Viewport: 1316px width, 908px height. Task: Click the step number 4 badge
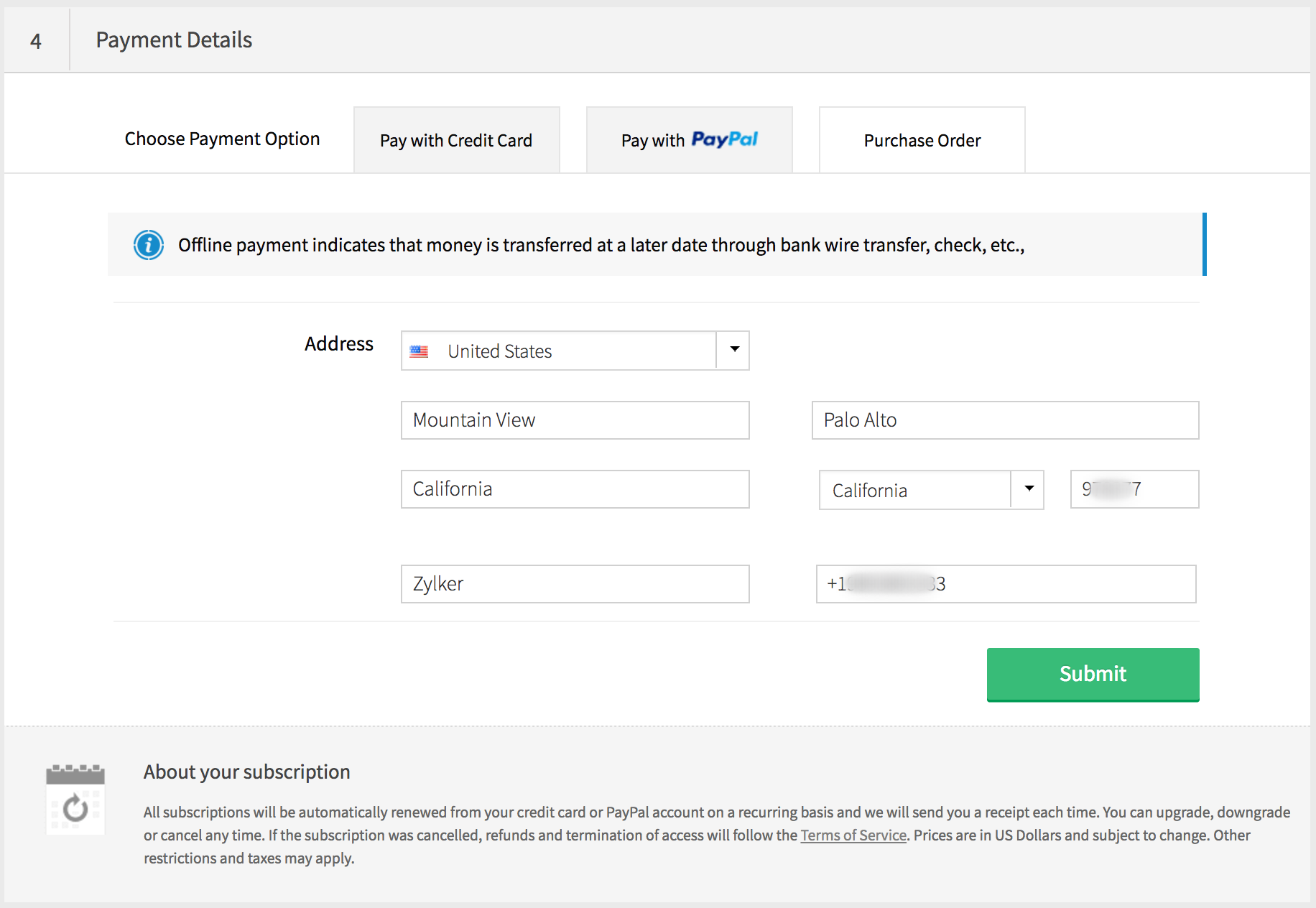pyautogui.click(x=36, y=41)
